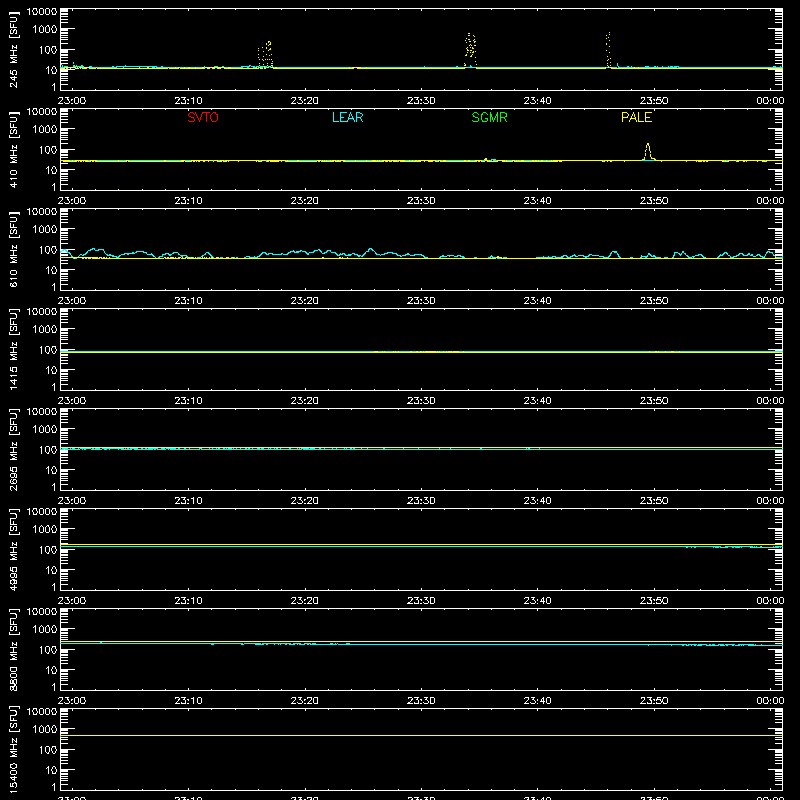800x800 pixels.
Task: Click 23:00 tick label under 4995 MHz panel
Action: pyautogui.click(x=71, y=601)
